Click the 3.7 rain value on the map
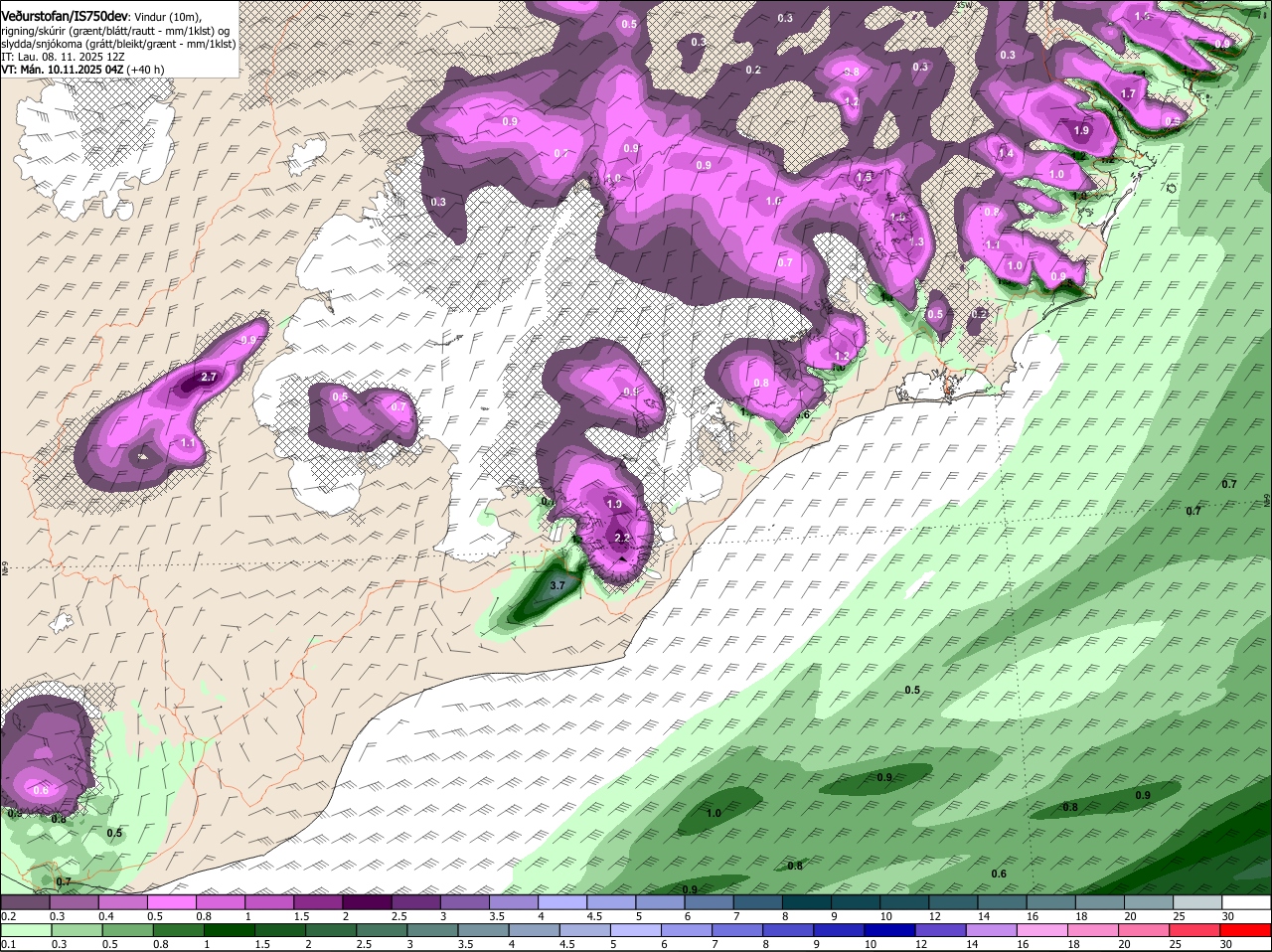The height and width of the screenshot is (952, 1272). point(557,586)
